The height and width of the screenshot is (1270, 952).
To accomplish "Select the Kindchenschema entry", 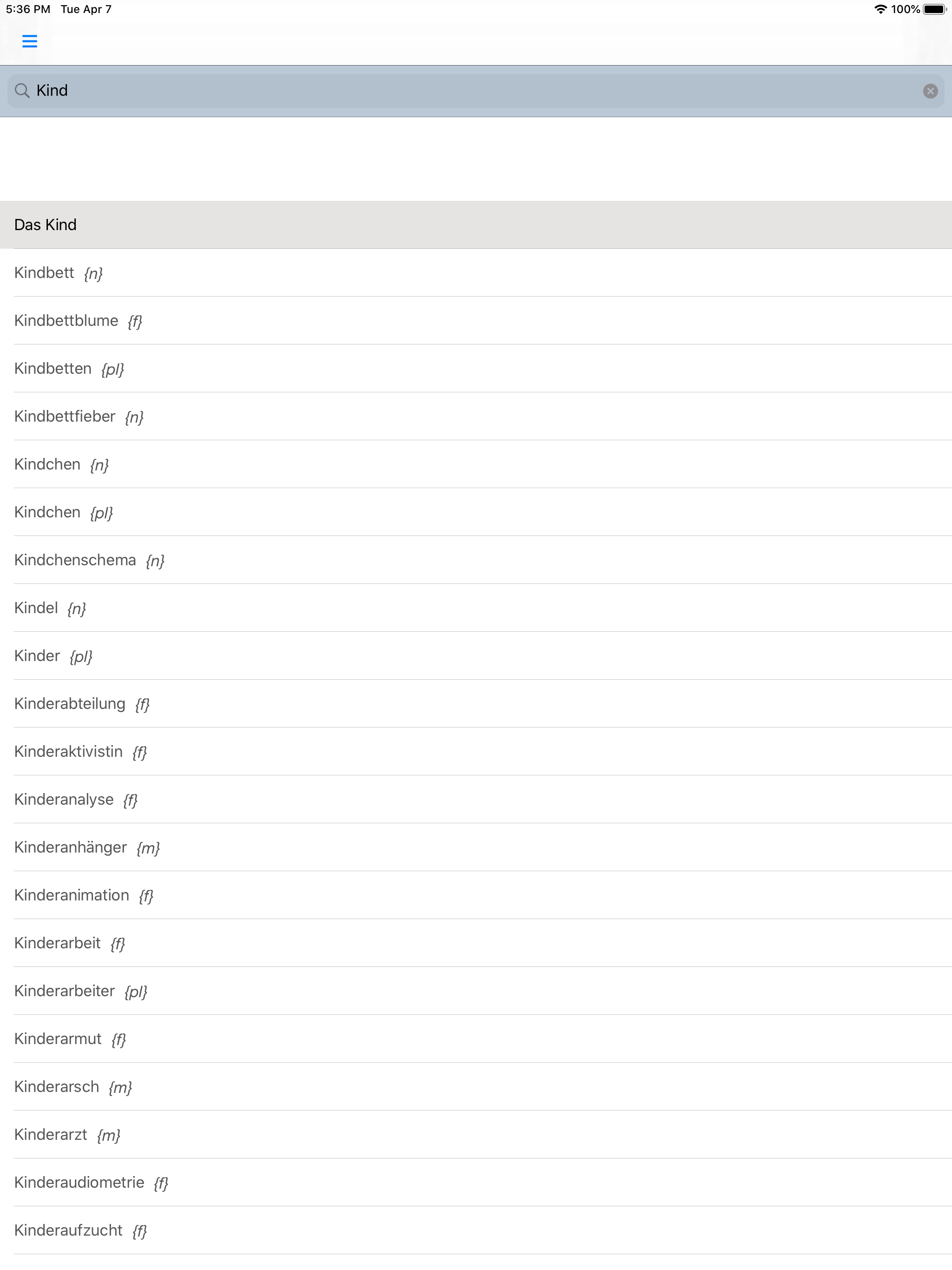I will (x=75, y=560).
